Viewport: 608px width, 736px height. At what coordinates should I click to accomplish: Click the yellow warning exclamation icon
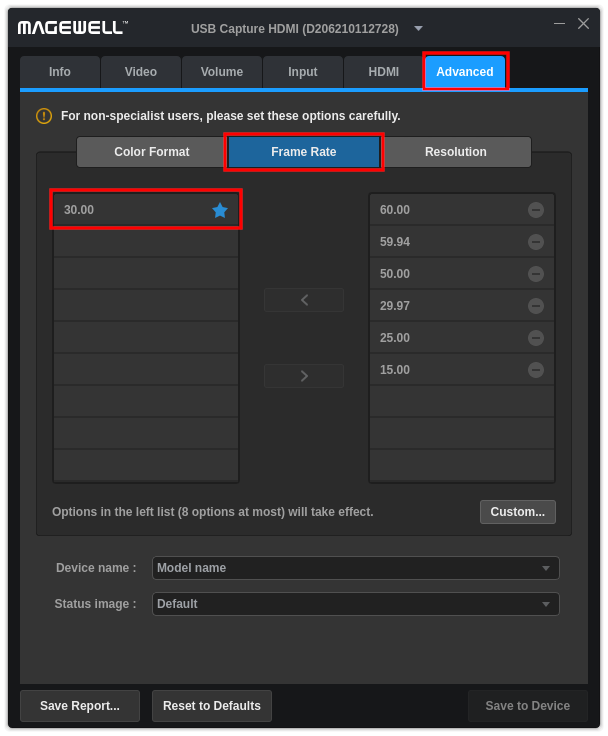(x=44, y=116)
